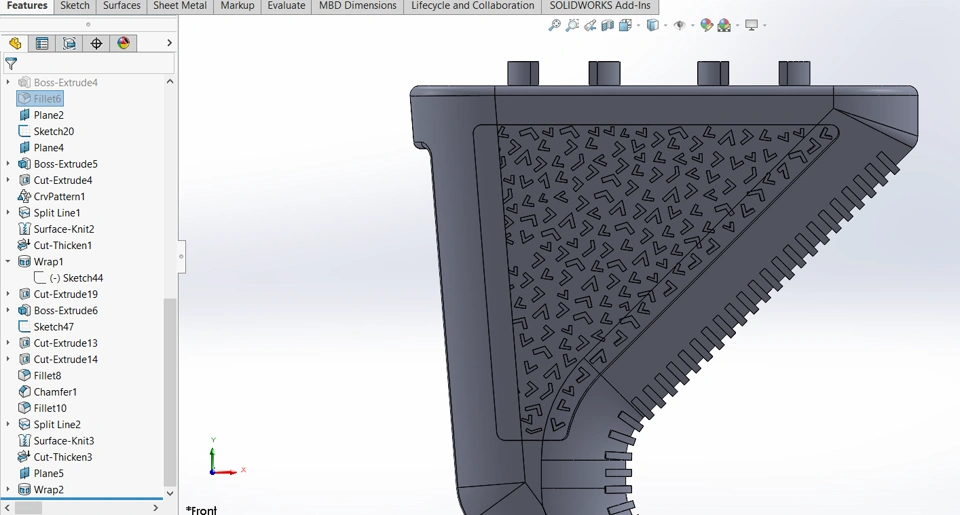Screen dimensions: 960x515
Task: Expand the Wrap2 feature node
Action: (9, 490)
